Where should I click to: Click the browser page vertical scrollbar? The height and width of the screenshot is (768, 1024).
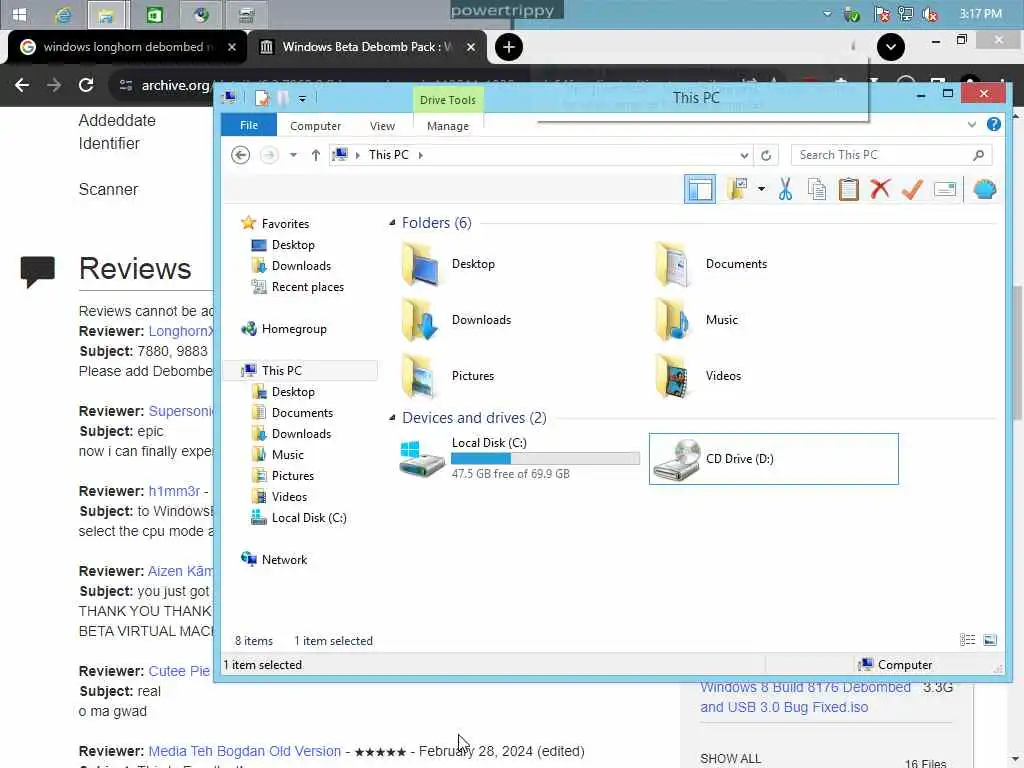click(x=1017, y=353)
